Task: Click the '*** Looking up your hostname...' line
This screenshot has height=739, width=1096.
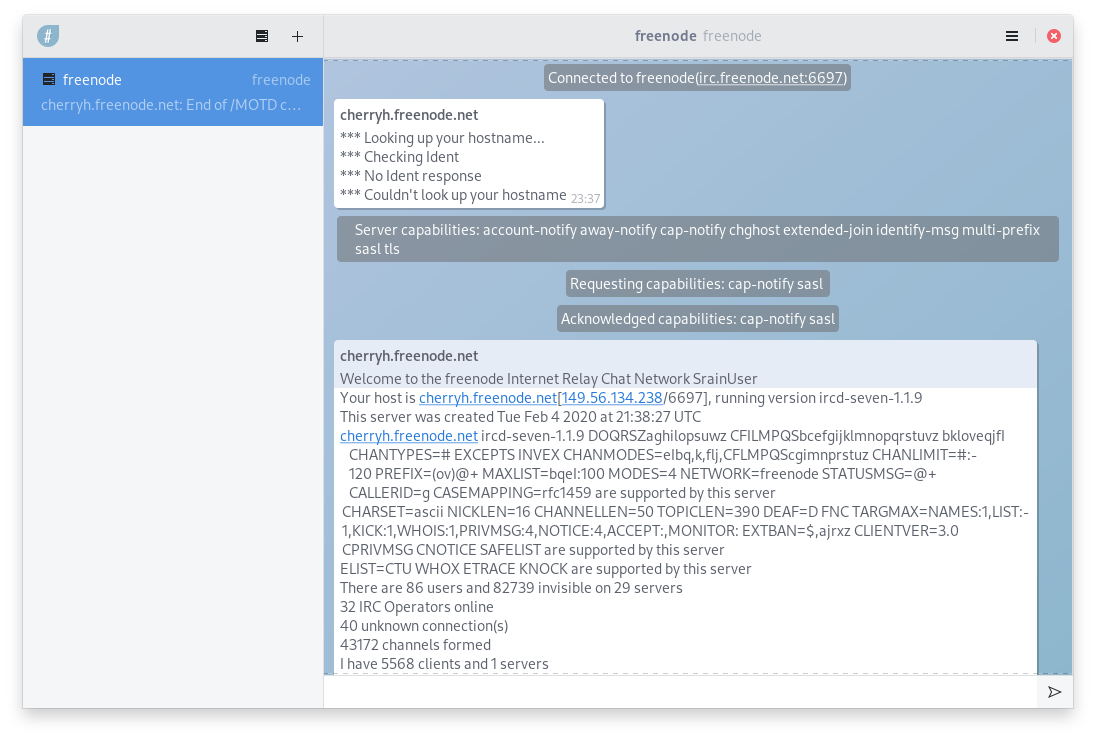Action: click(442, 138)
